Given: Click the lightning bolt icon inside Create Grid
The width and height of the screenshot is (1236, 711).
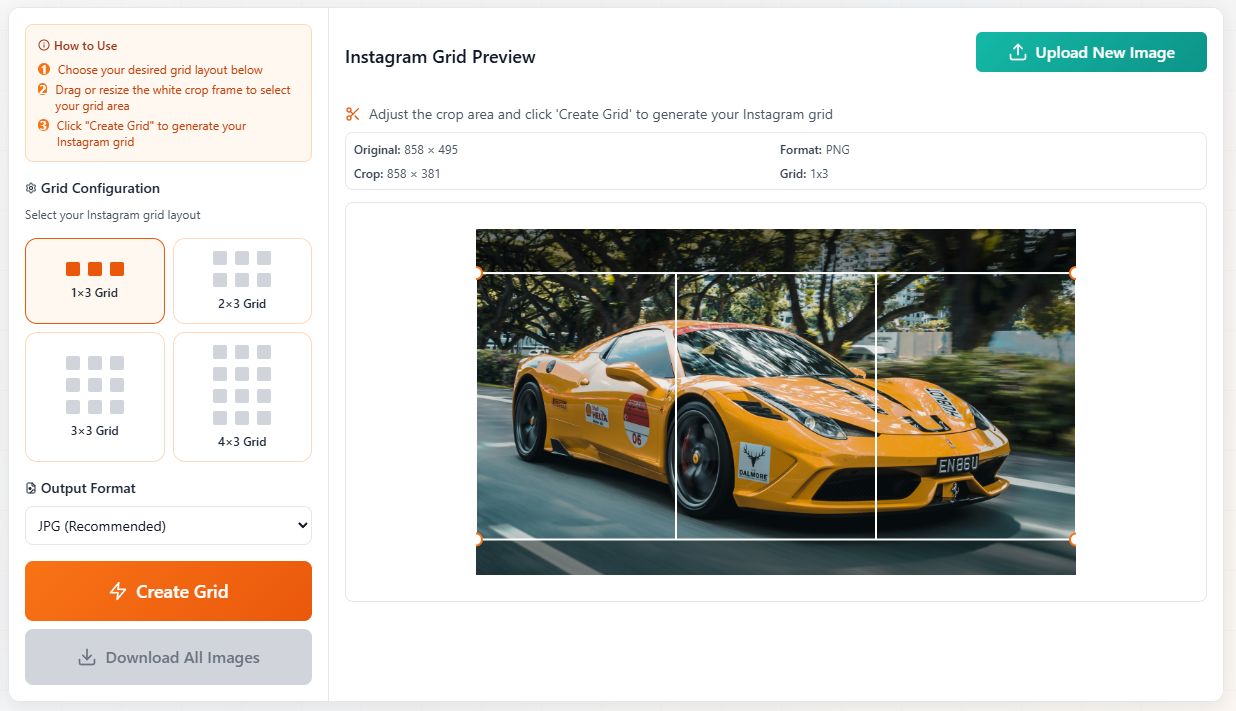Looking at the screenshot, I should (x=120, y=591).
